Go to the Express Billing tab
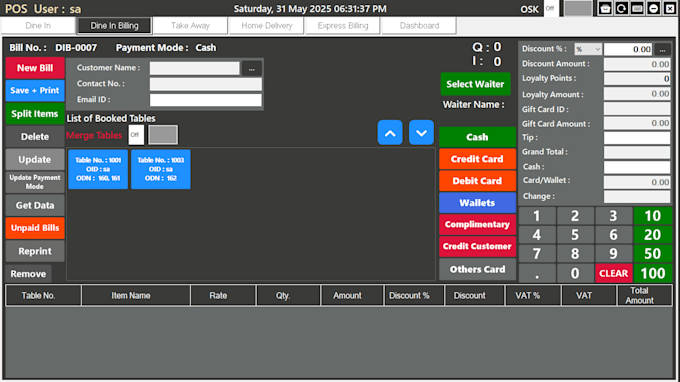This screenshot has width=680, height=382. coord(343,26)
